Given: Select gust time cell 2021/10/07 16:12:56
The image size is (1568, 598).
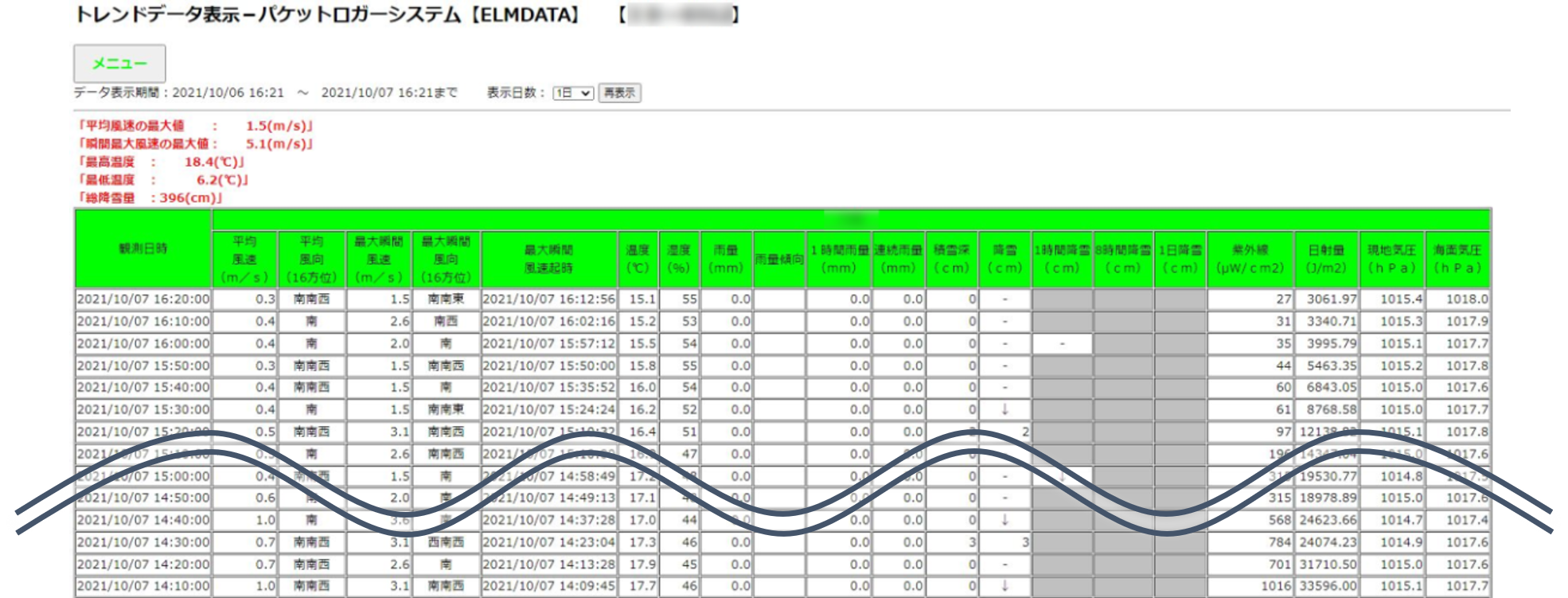Looking at the screenshot, I should [548, 299].
